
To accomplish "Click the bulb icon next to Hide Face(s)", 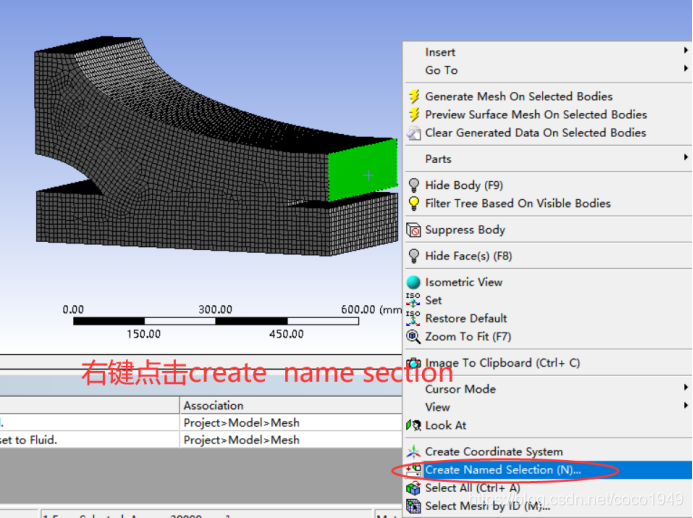I will [414, 256].
